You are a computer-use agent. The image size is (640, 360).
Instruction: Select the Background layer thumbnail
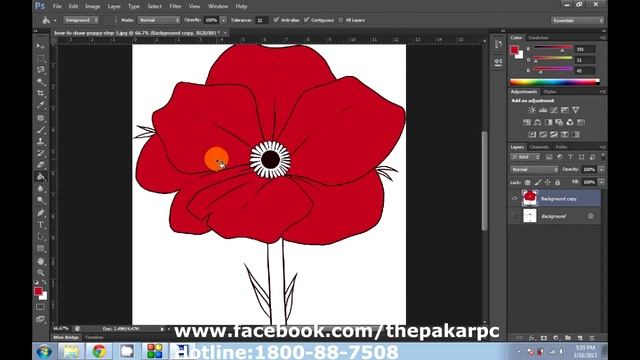pos(530,216)
